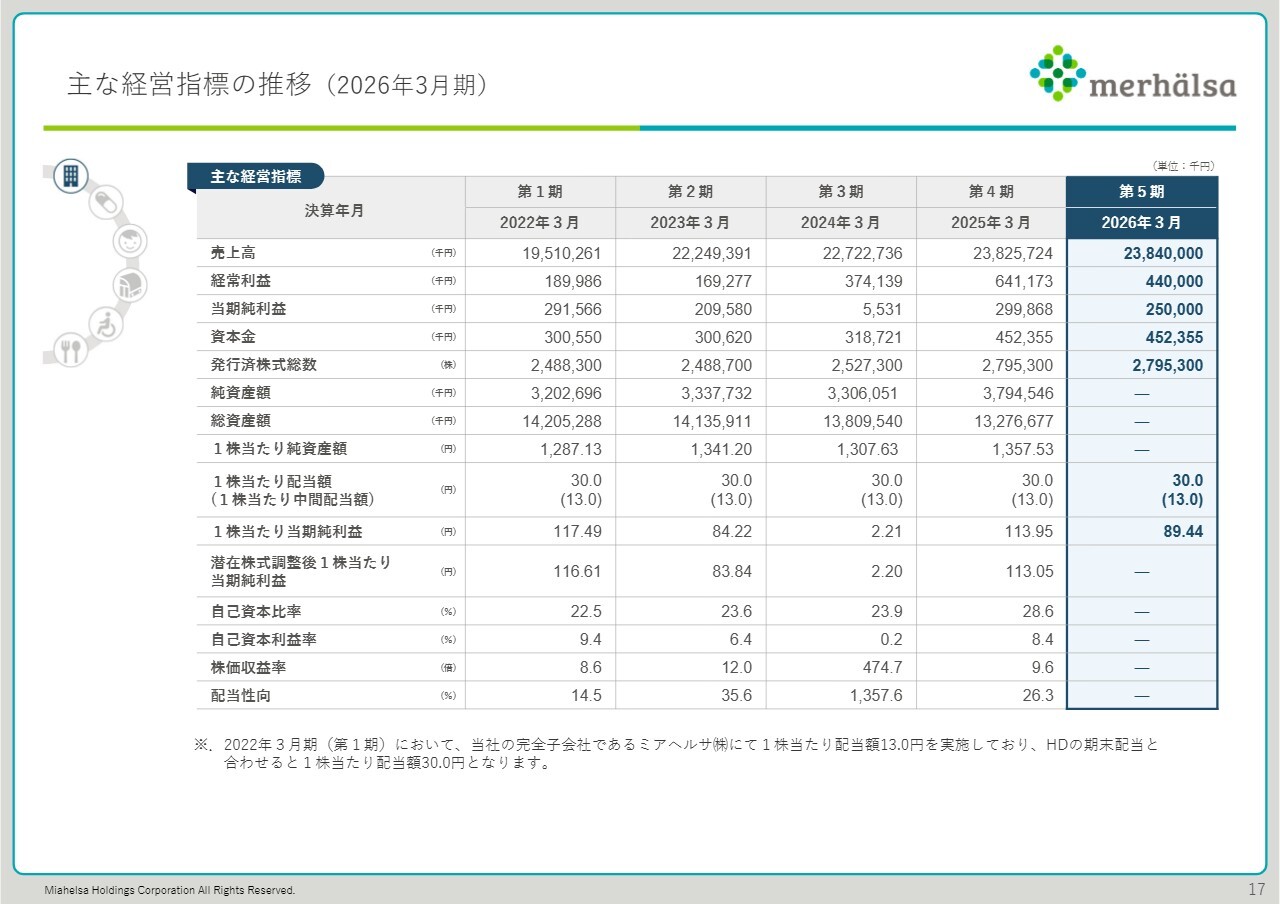
Task: Click the forecast EPS value 89.44
Action: [x=1183, y=532]
